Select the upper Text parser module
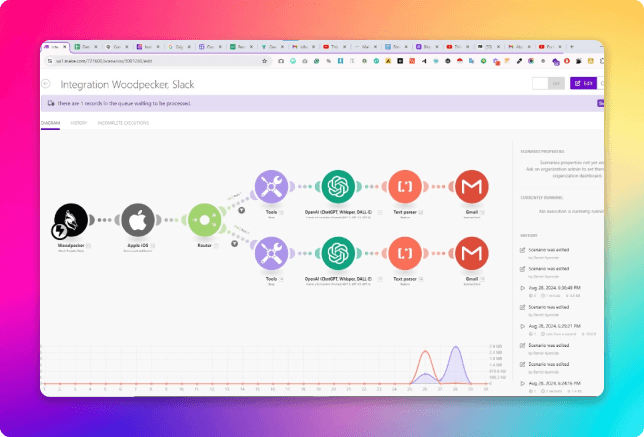This screenshot has width=644, height=437. coord(405,186)
